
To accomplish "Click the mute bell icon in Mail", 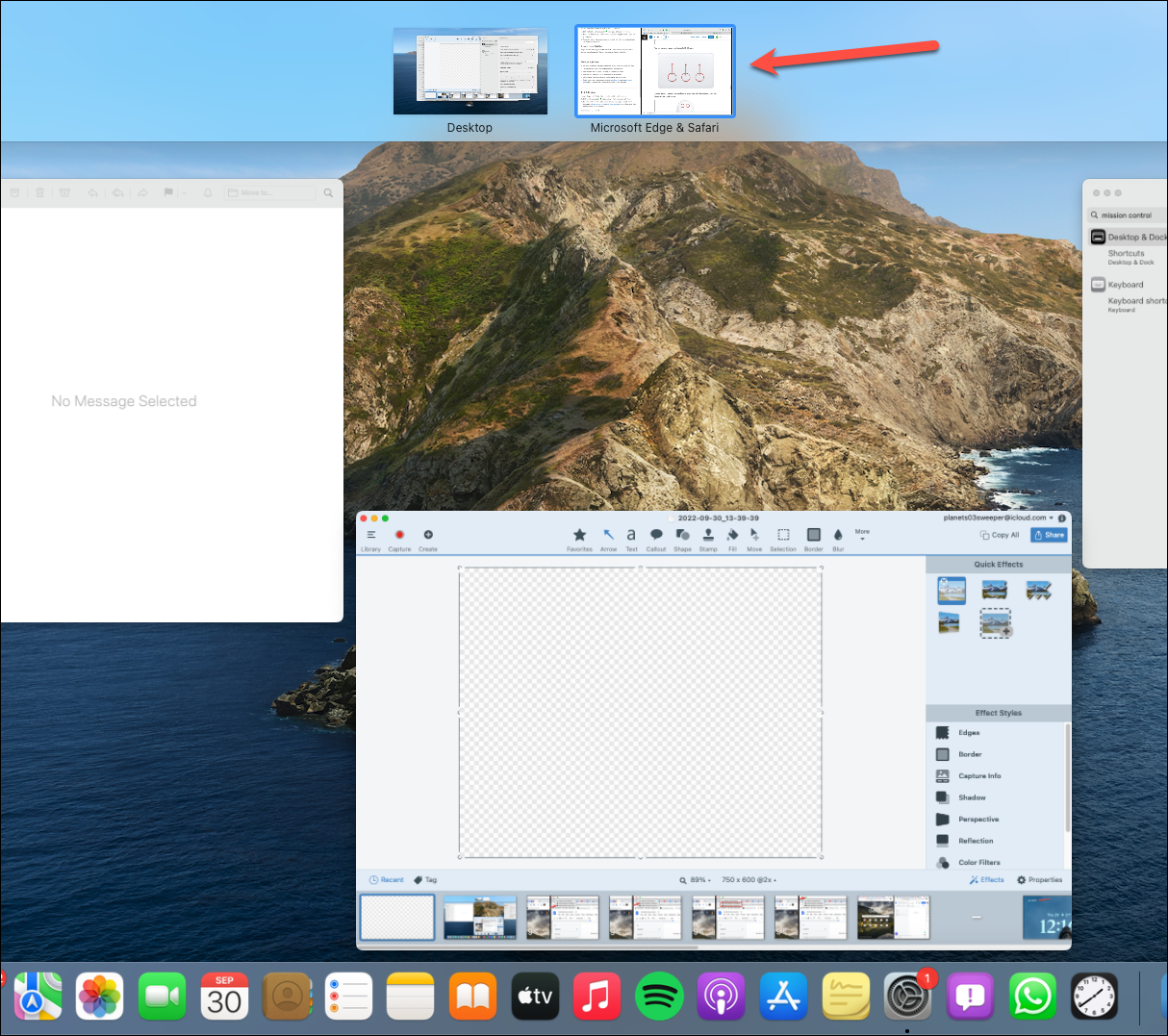I will pos(207,193).
